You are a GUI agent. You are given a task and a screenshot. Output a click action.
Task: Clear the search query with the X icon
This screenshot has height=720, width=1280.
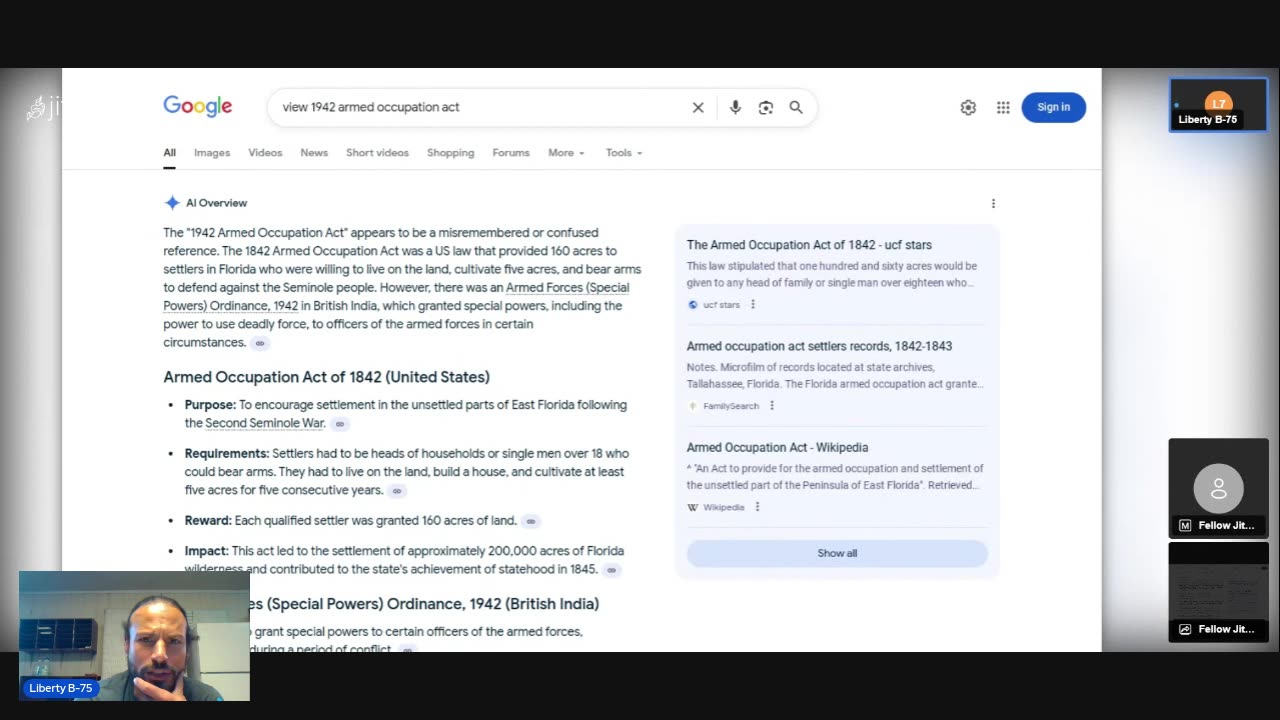(698, 107)
